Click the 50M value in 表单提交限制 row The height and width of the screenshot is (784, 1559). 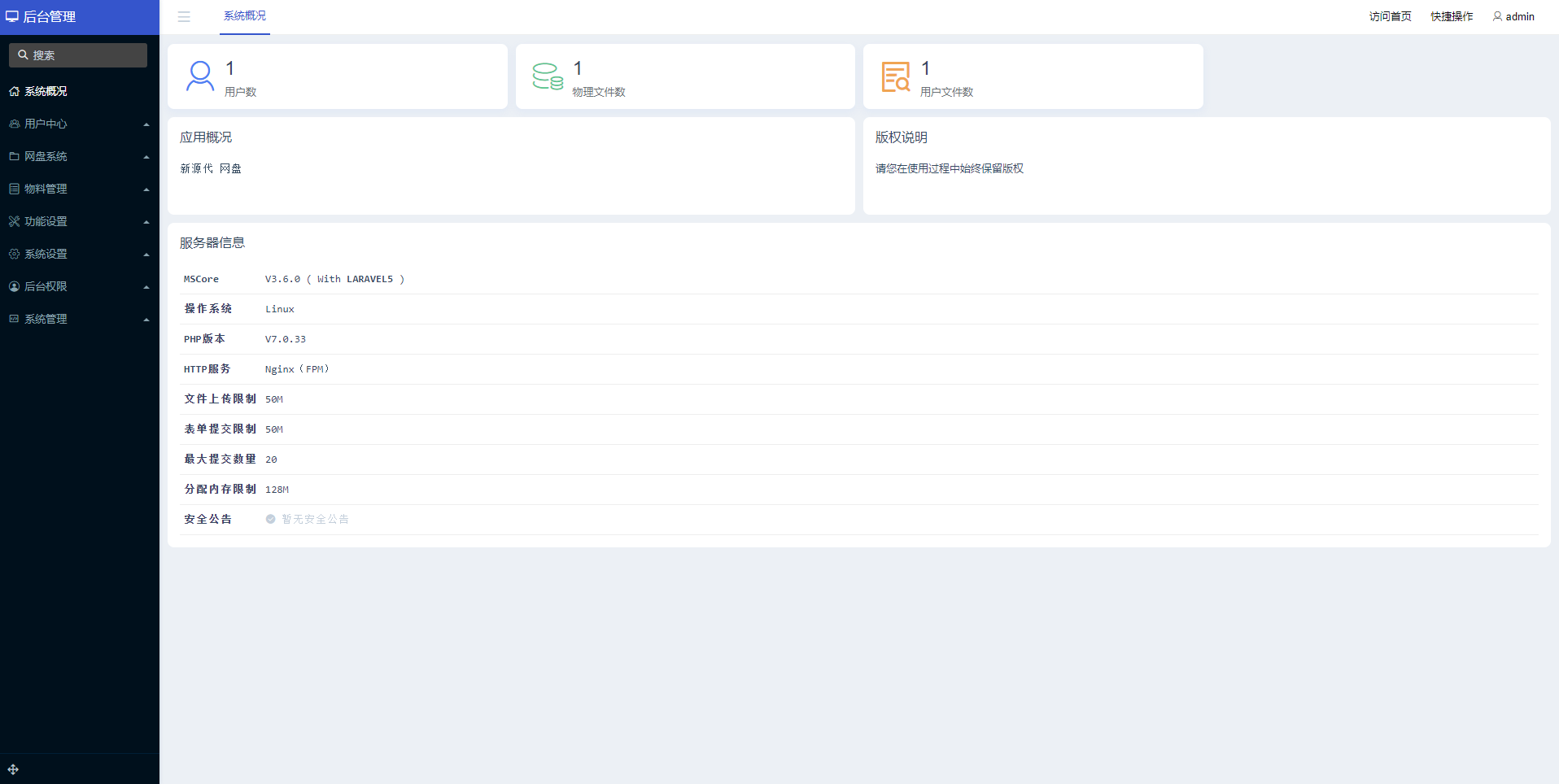[274, 429]
